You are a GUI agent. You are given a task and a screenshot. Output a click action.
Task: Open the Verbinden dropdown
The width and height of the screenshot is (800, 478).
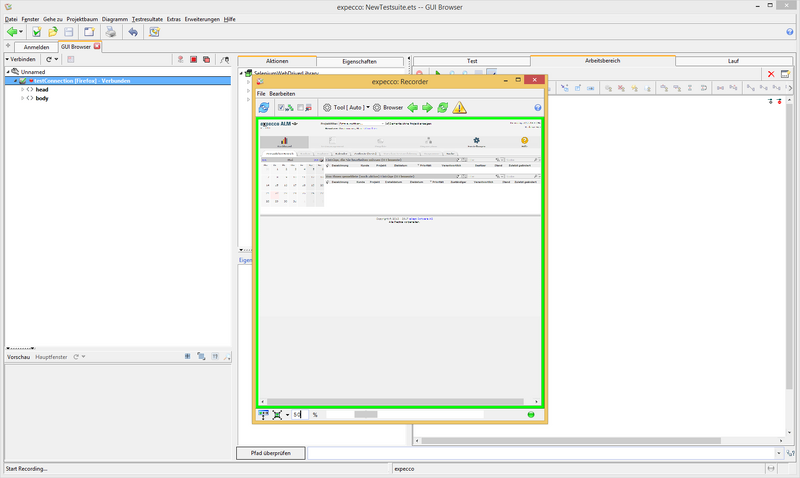pyautogui.click(x=20, y=60)
